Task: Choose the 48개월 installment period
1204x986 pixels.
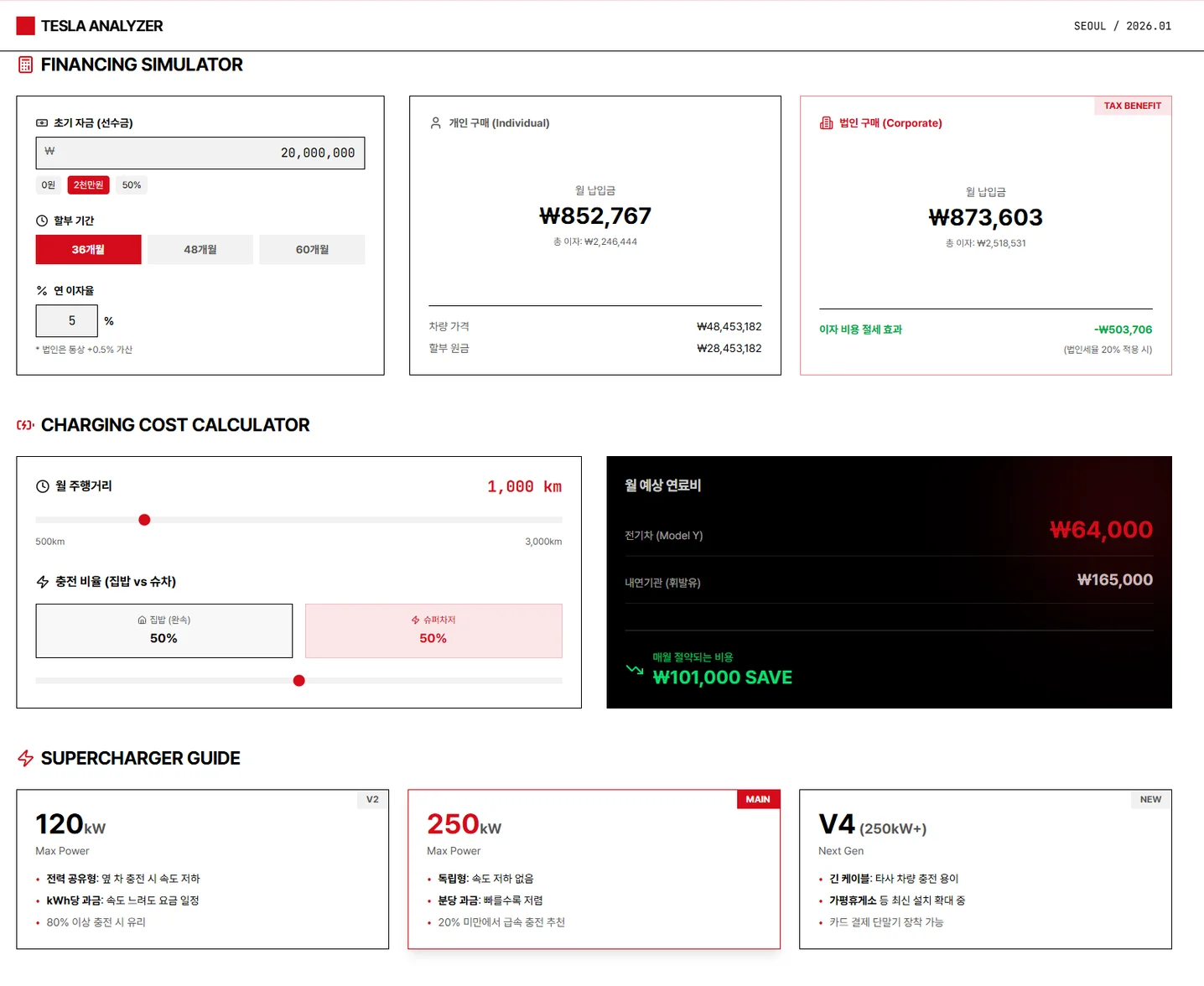Action: coord(200,250)
